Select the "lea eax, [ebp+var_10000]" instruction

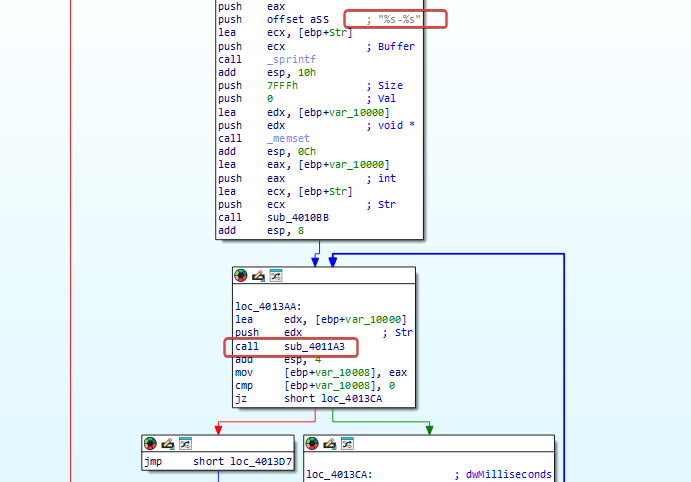(304, 164)
